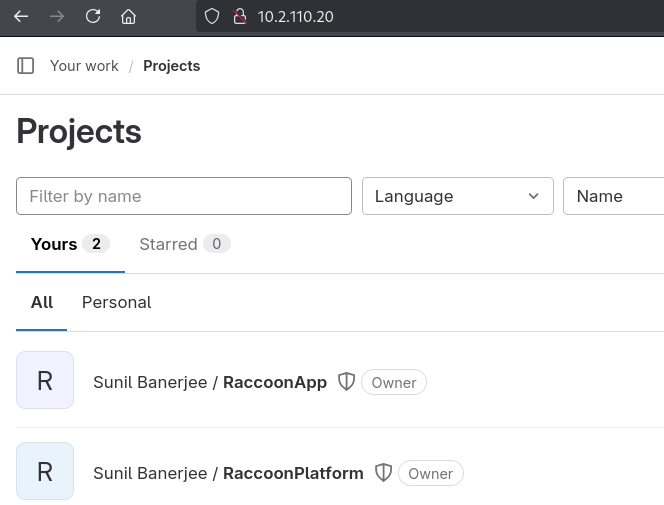Click the RaccoonApp private shield icon
This screenshot has width=664, height=505.
coord(346,382)
